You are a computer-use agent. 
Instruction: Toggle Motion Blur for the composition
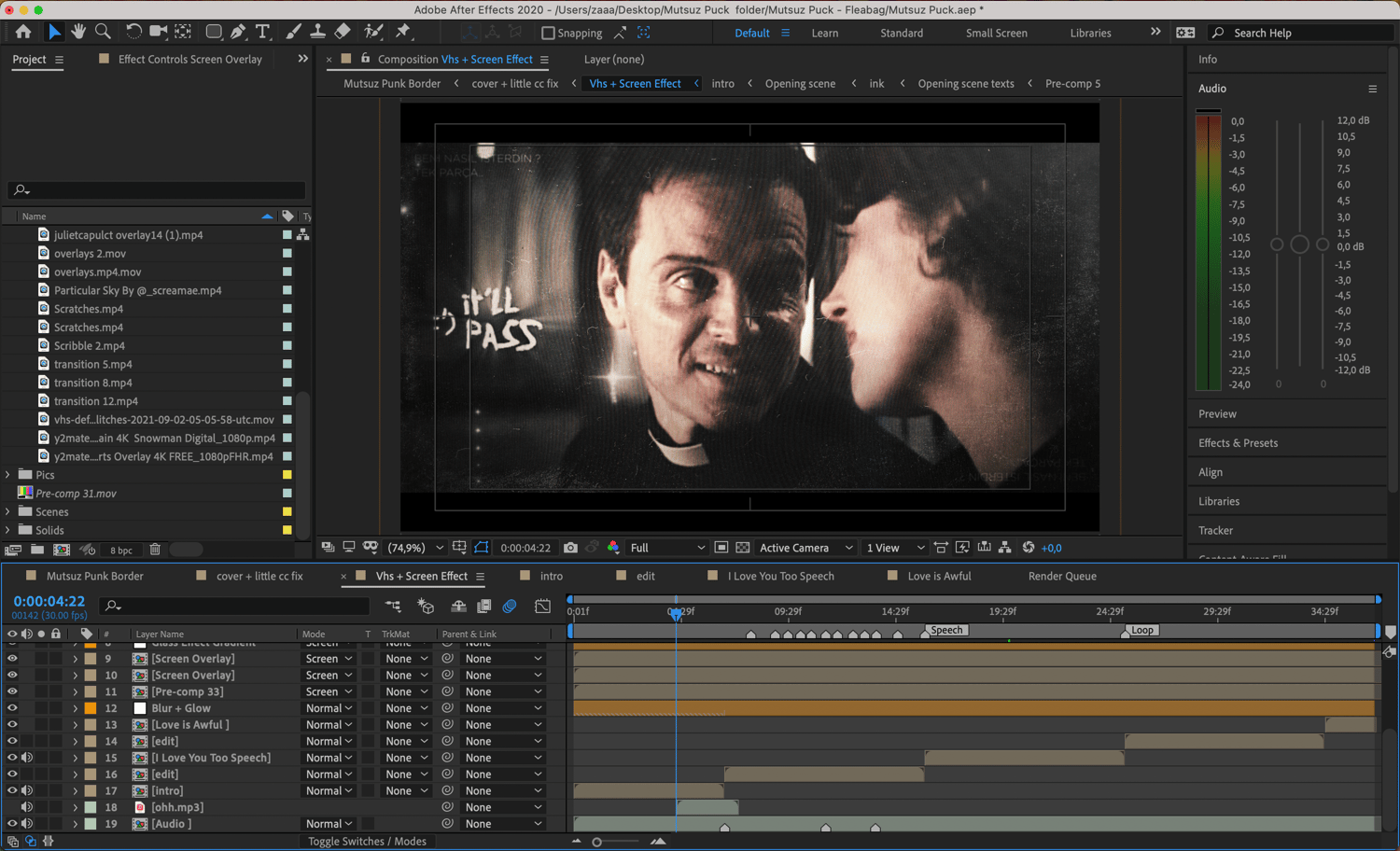tap(509, 607)
